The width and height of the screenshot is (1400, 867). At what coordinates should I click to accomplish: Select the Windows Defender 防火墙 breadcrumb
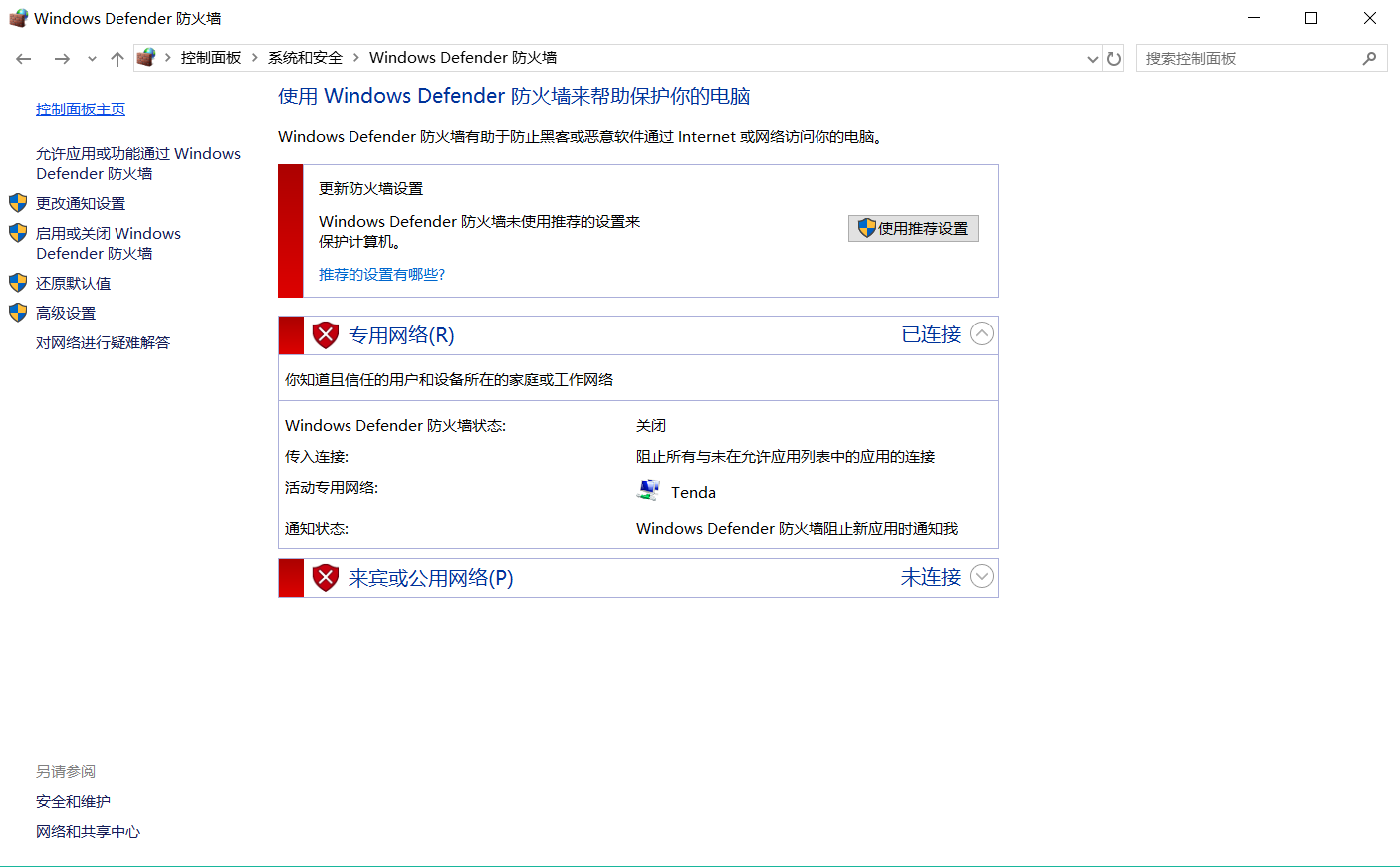coord(463,58)
